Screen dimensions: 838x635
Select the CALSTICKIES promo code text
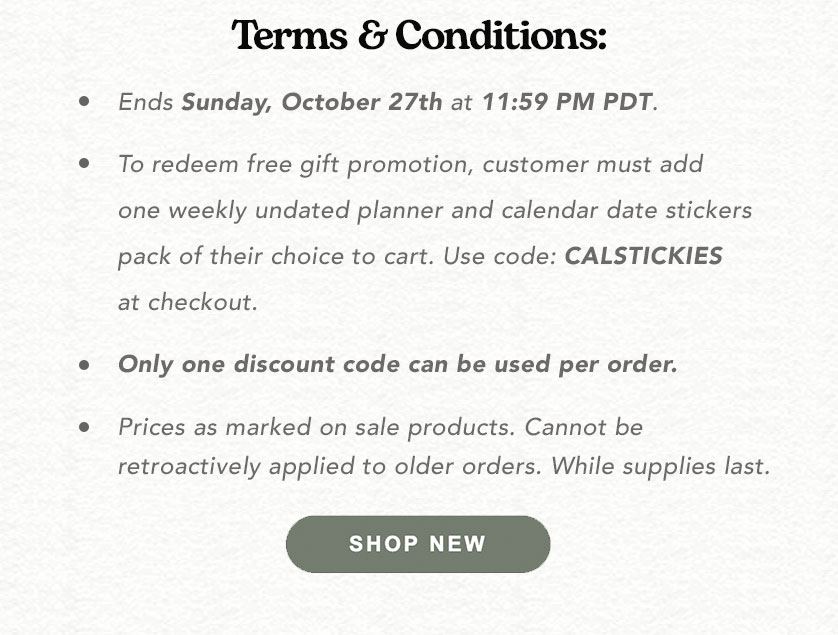(x=643, y=256)
